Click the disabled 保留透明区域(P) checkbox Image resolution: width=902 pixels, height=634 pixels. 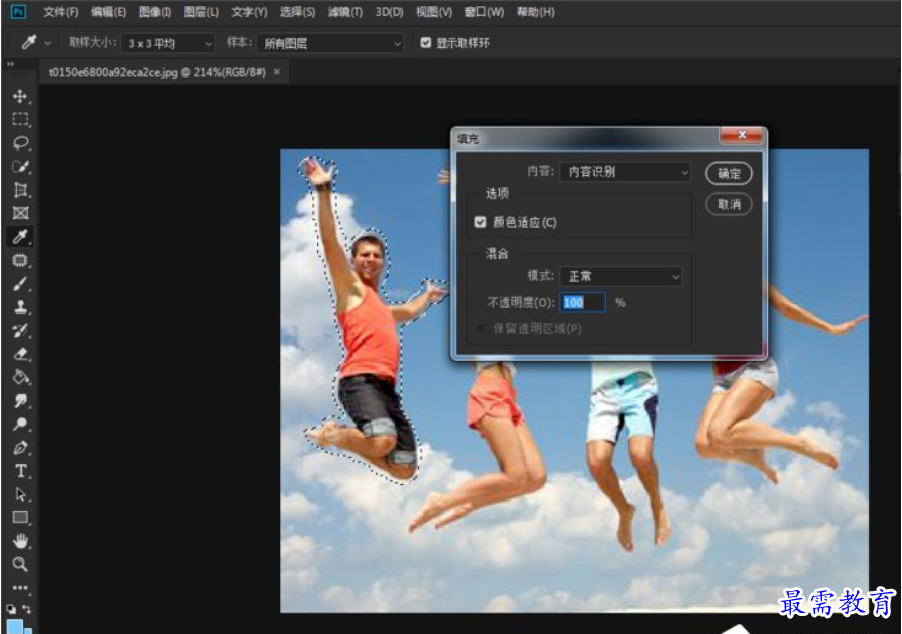480,329
